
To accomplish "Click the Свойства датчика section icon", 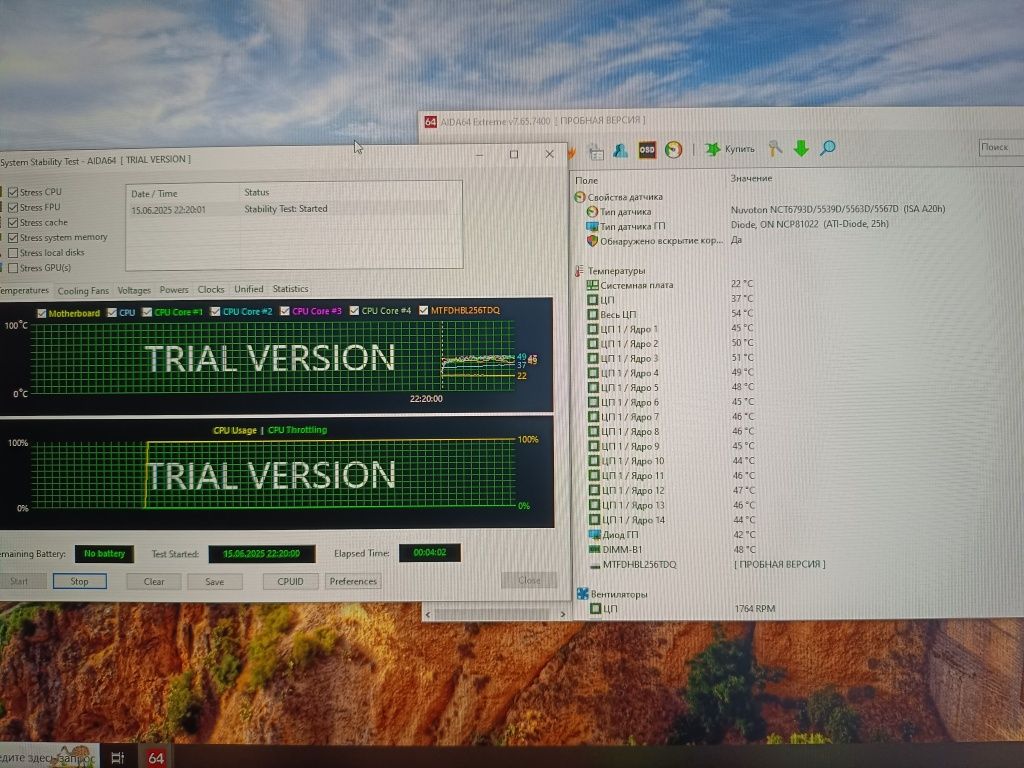I will [579, 197].
